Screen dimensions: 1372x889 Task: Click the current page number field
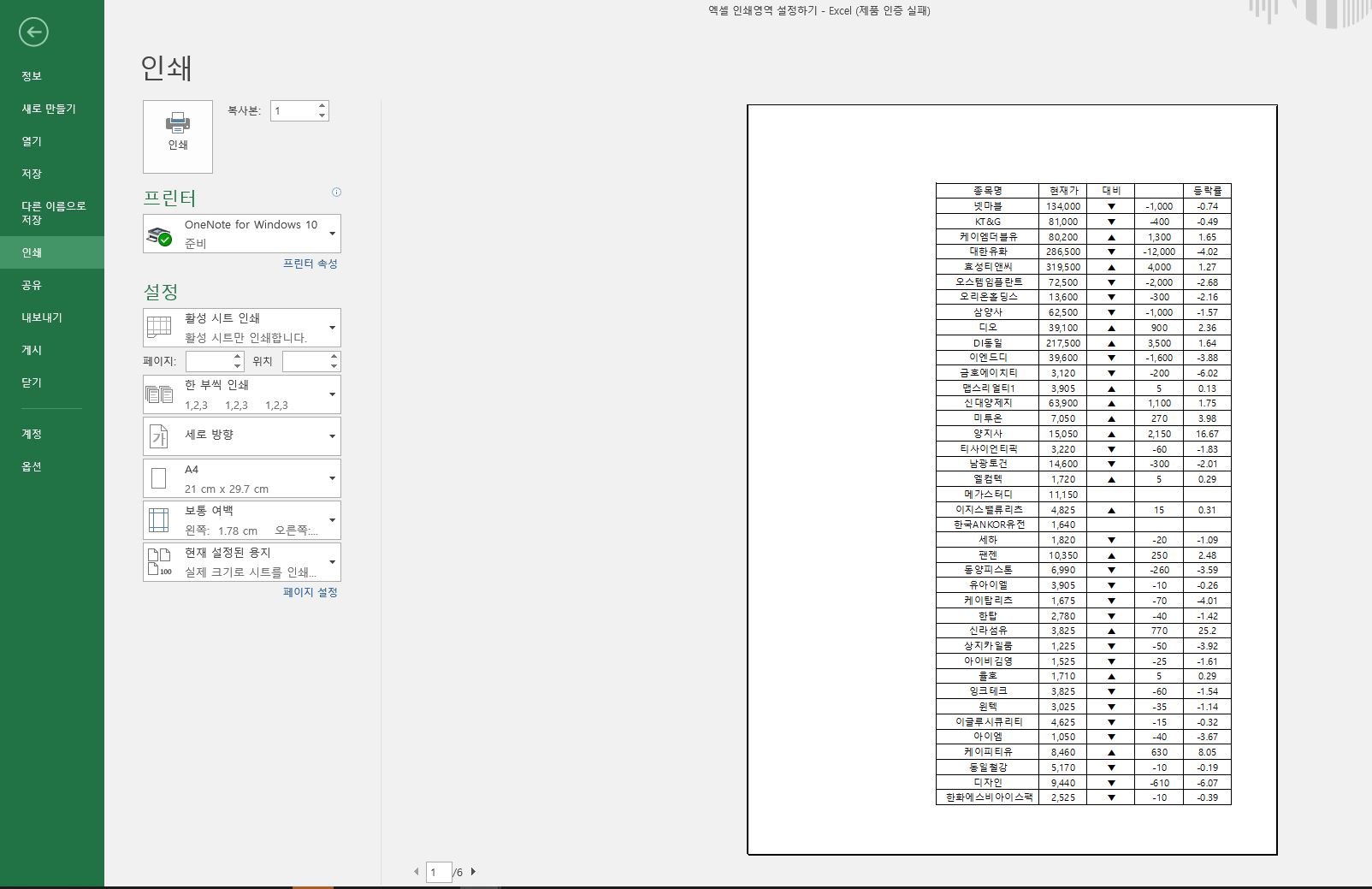pos(439,872)
